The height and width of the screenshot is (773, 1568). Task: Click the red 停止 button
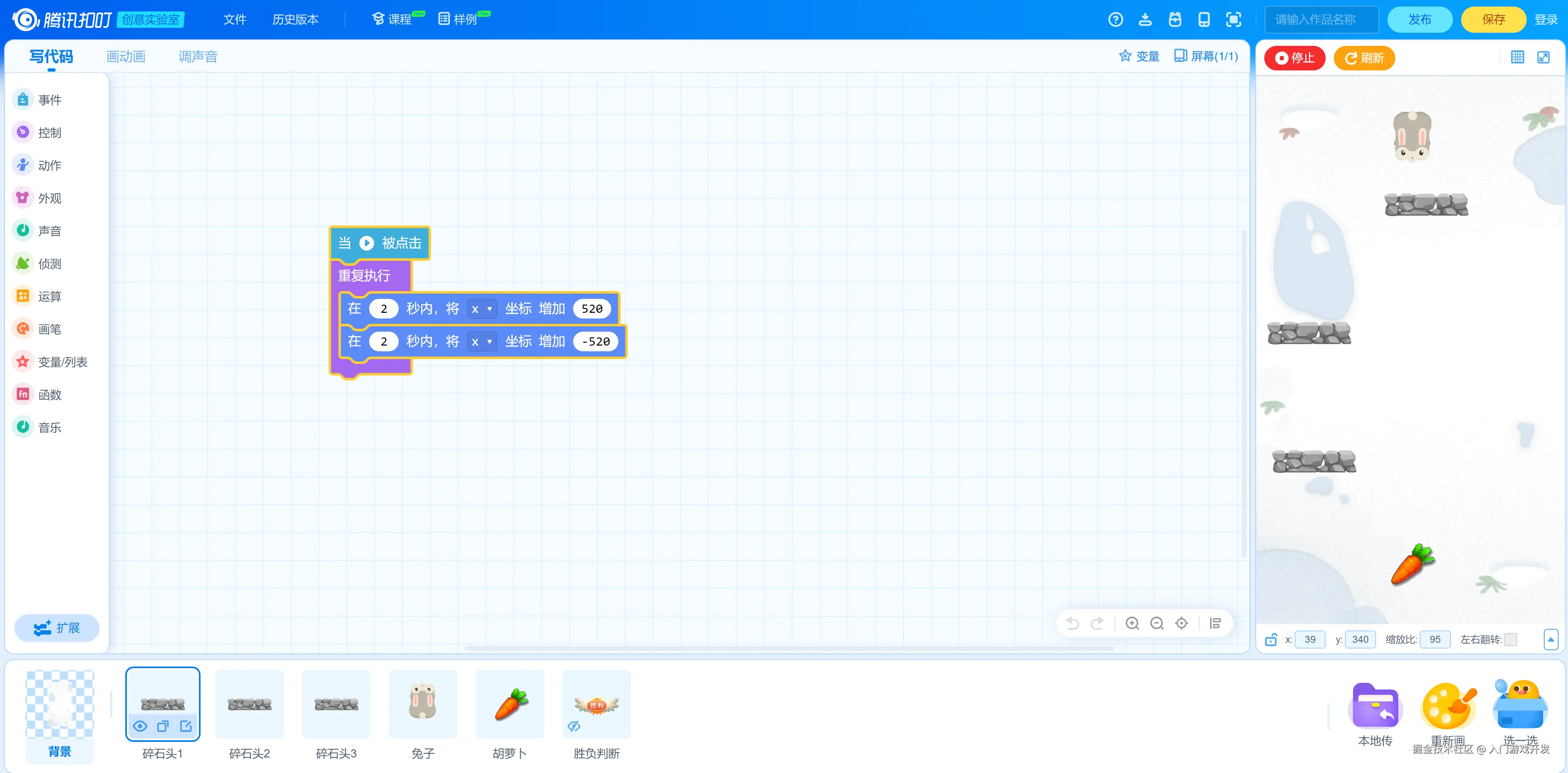1295,58
